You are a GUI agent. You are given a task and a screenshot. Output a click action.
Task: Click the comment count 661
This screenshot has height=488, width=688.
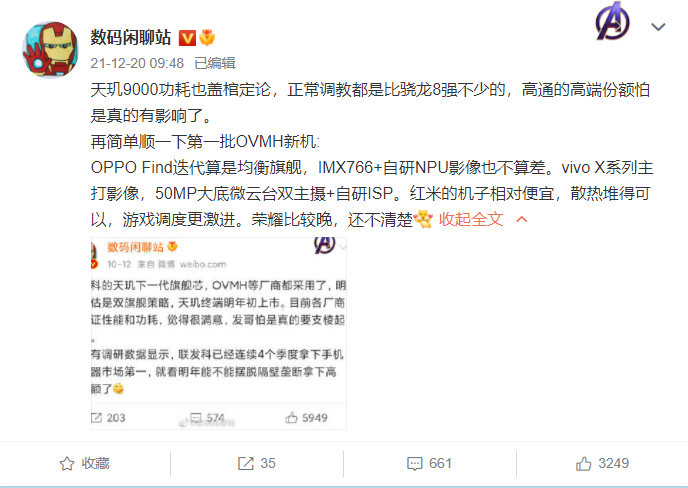440,463
